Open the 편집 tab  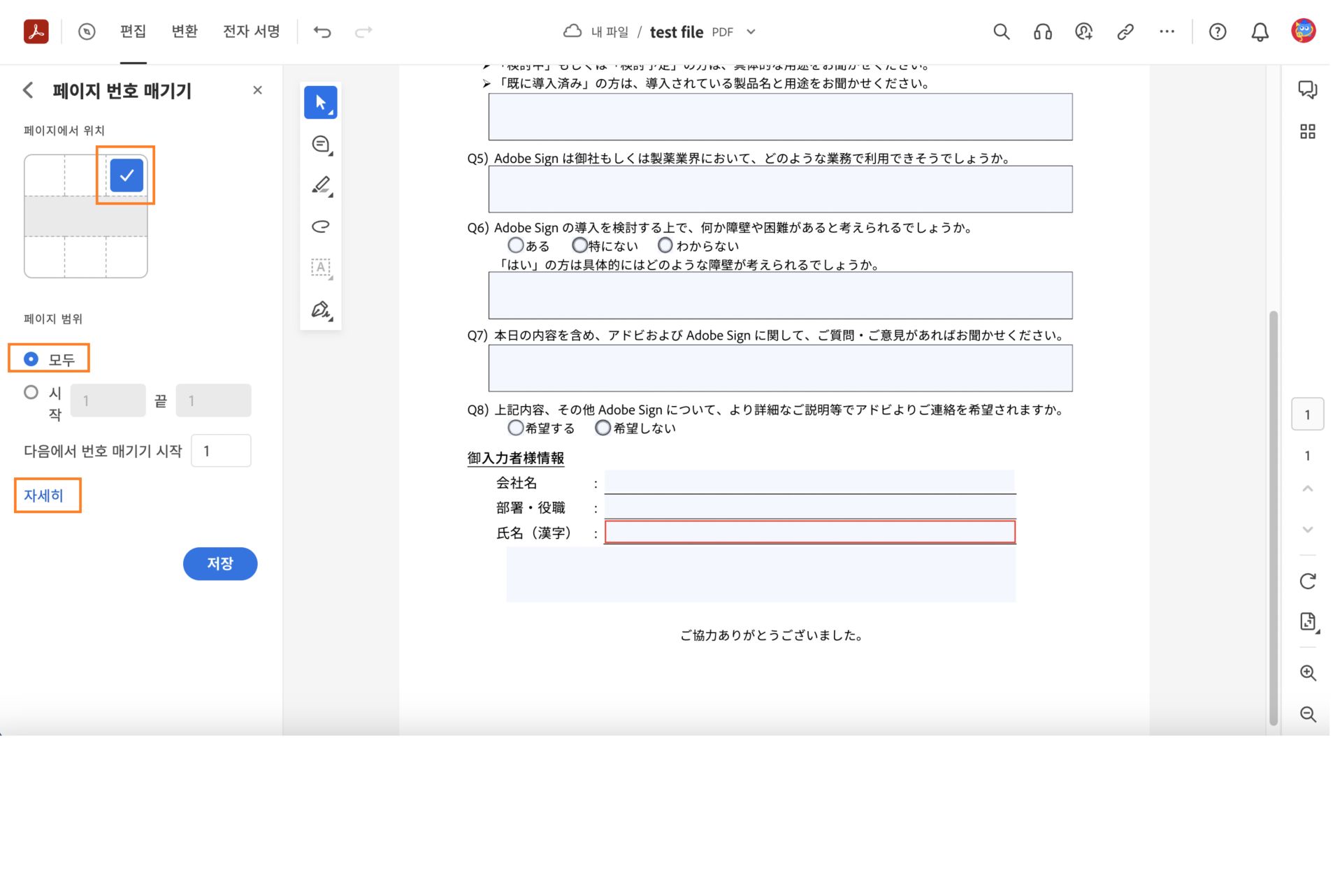133,31
